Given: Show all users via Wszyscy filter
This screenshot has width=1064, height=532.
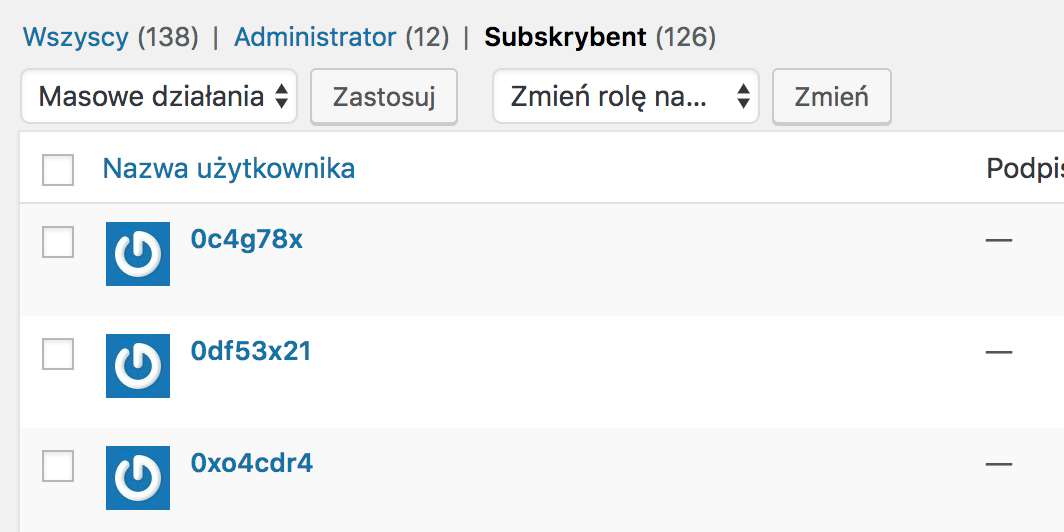Looking at the screenshot, I should pyautogui.click(x=75, y=37).
